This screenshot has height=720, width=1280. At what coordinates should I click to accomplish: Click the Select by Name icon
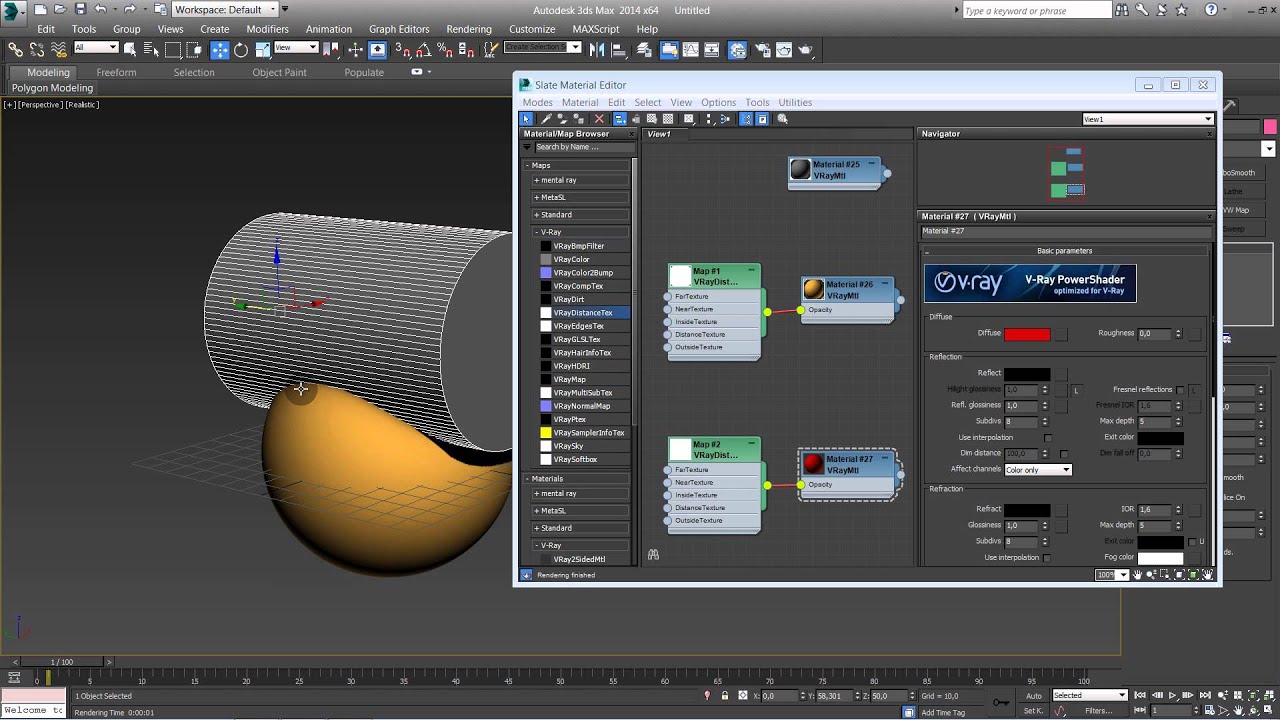tap(151, 49)
